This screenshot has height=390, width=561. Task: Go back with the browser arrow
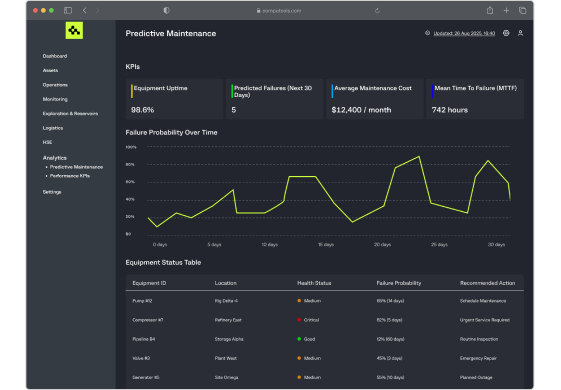(x=85, y=10)
